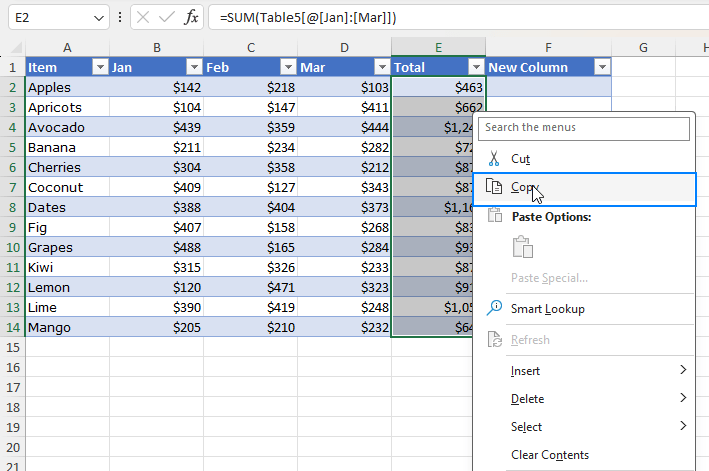Click the Lime cell
This screenshot has width=709, height=471.
[67, 307]
